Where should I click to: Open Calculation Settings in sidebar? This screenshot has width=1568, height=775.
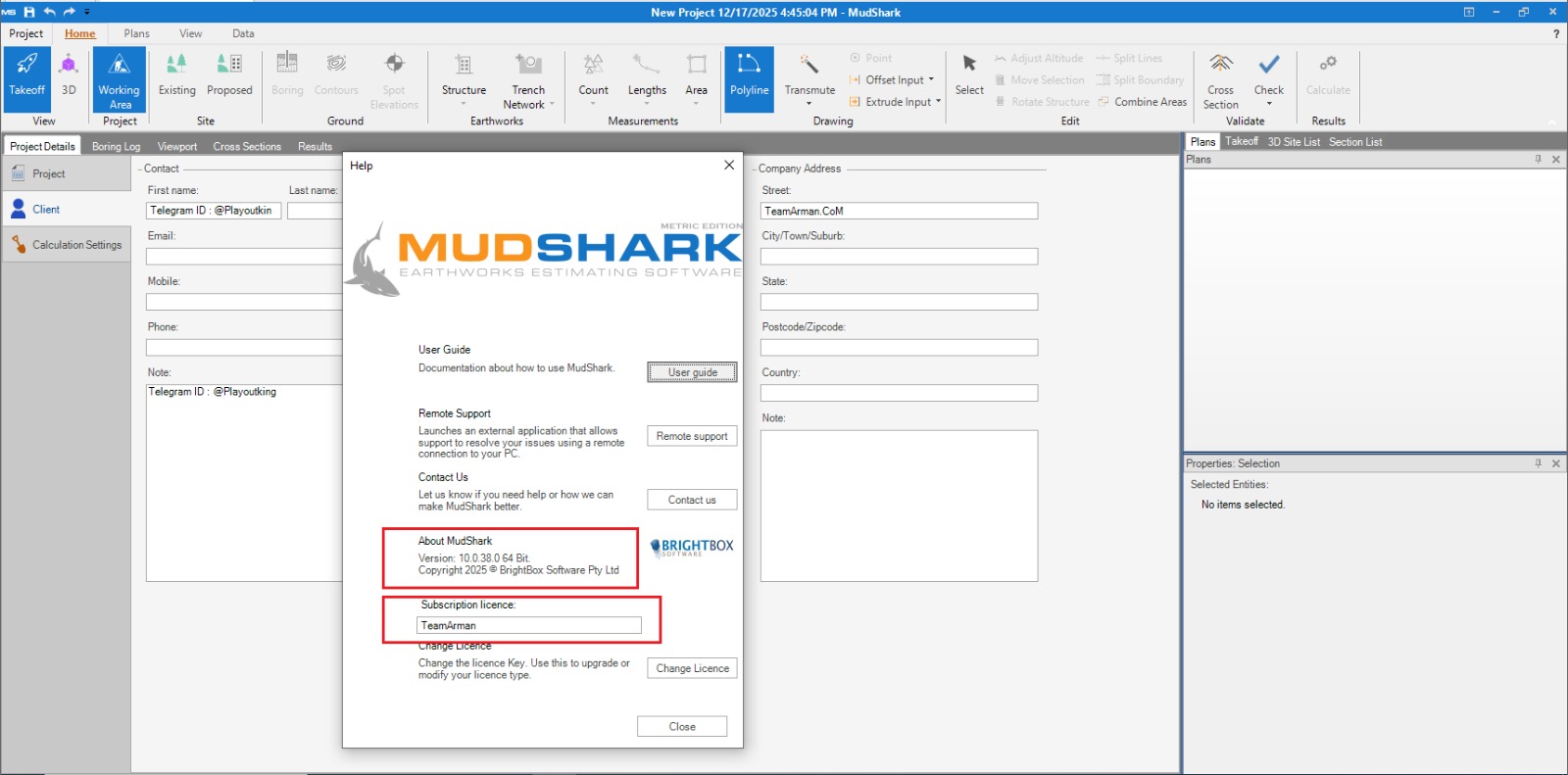coord(67,245)
